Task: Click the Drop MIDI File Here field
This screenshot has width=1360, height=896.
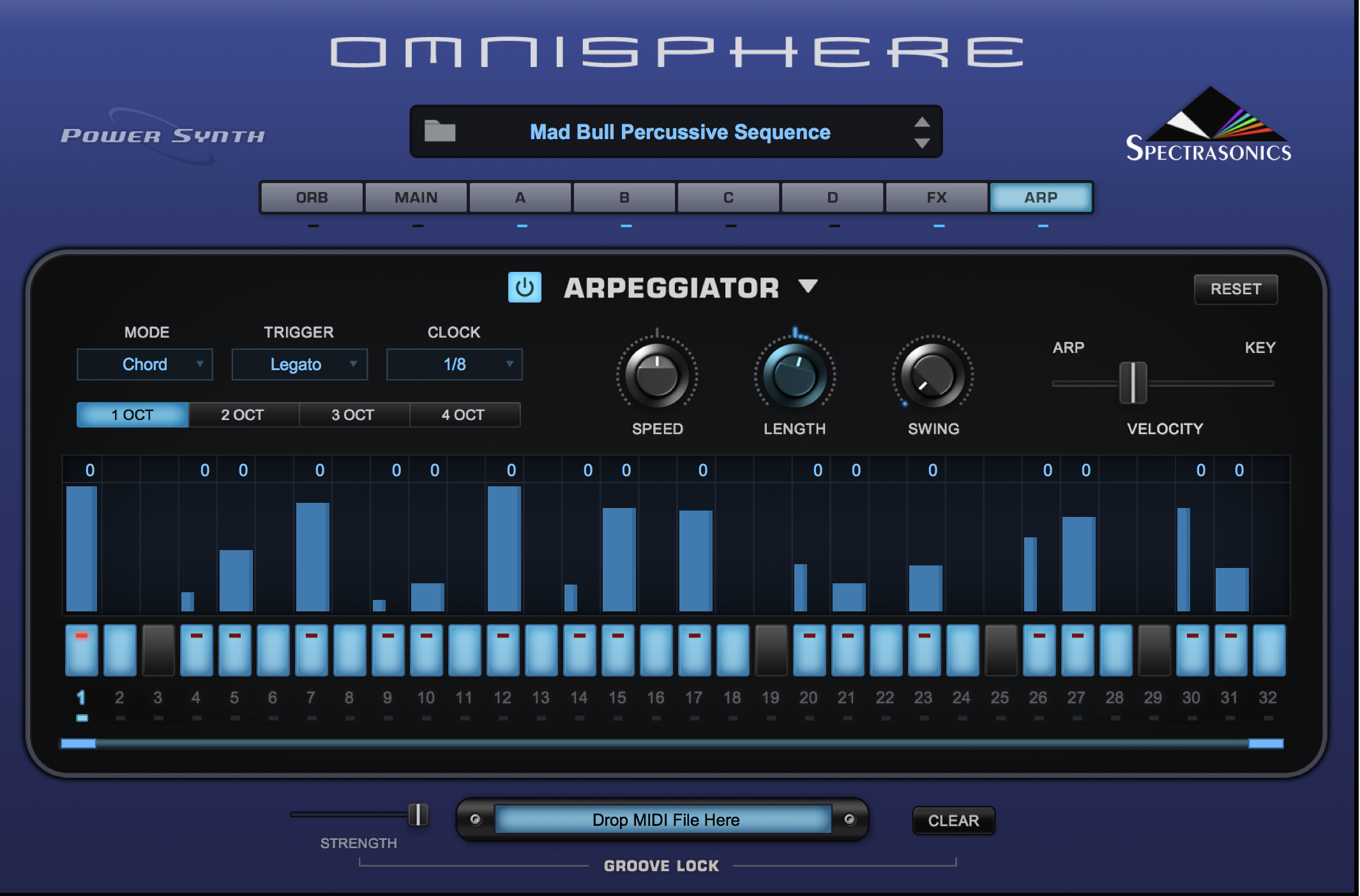Action: point(664,819)
